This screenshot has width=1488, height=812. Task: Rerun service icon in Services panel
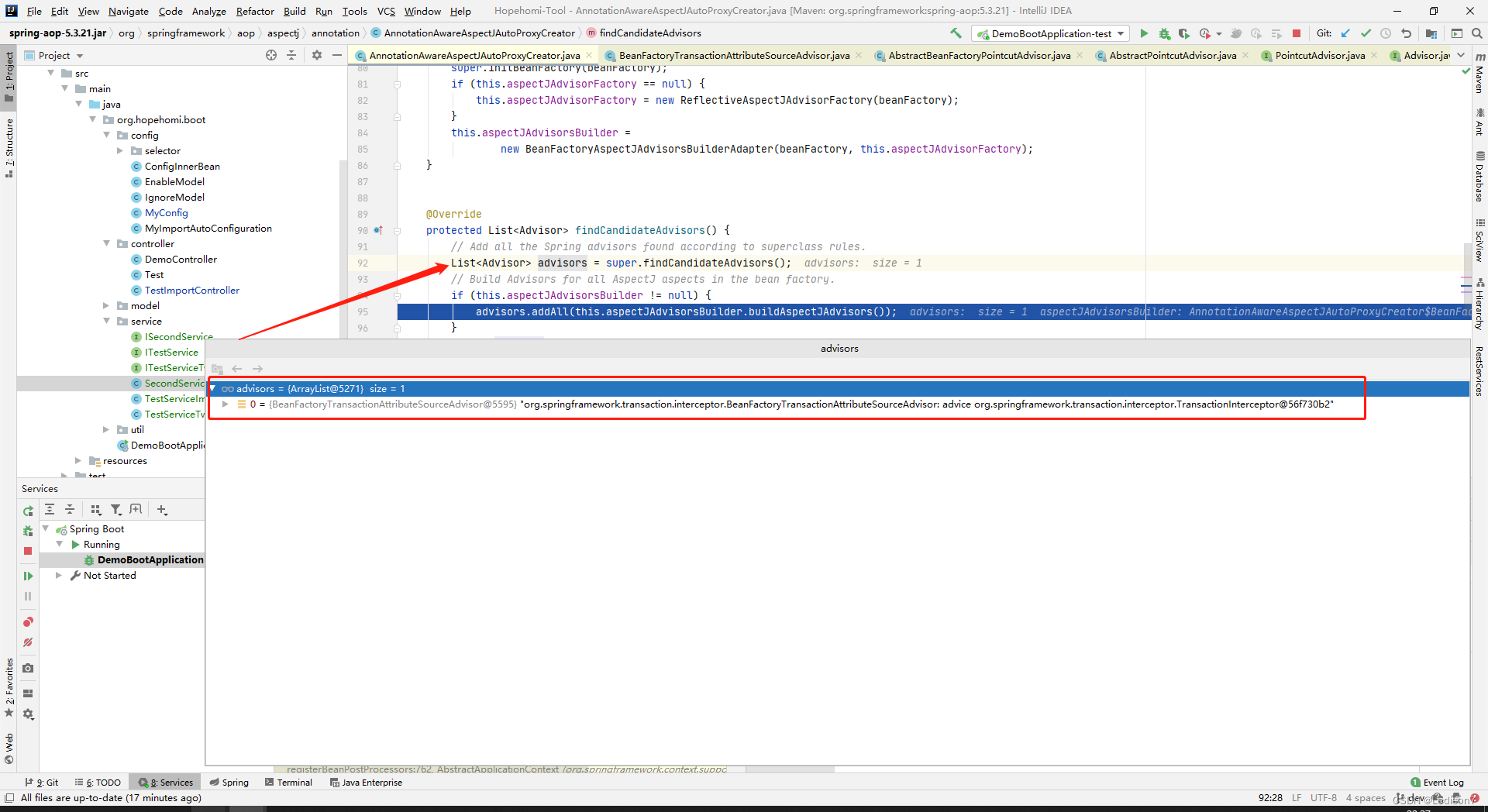tap(28, 511)
